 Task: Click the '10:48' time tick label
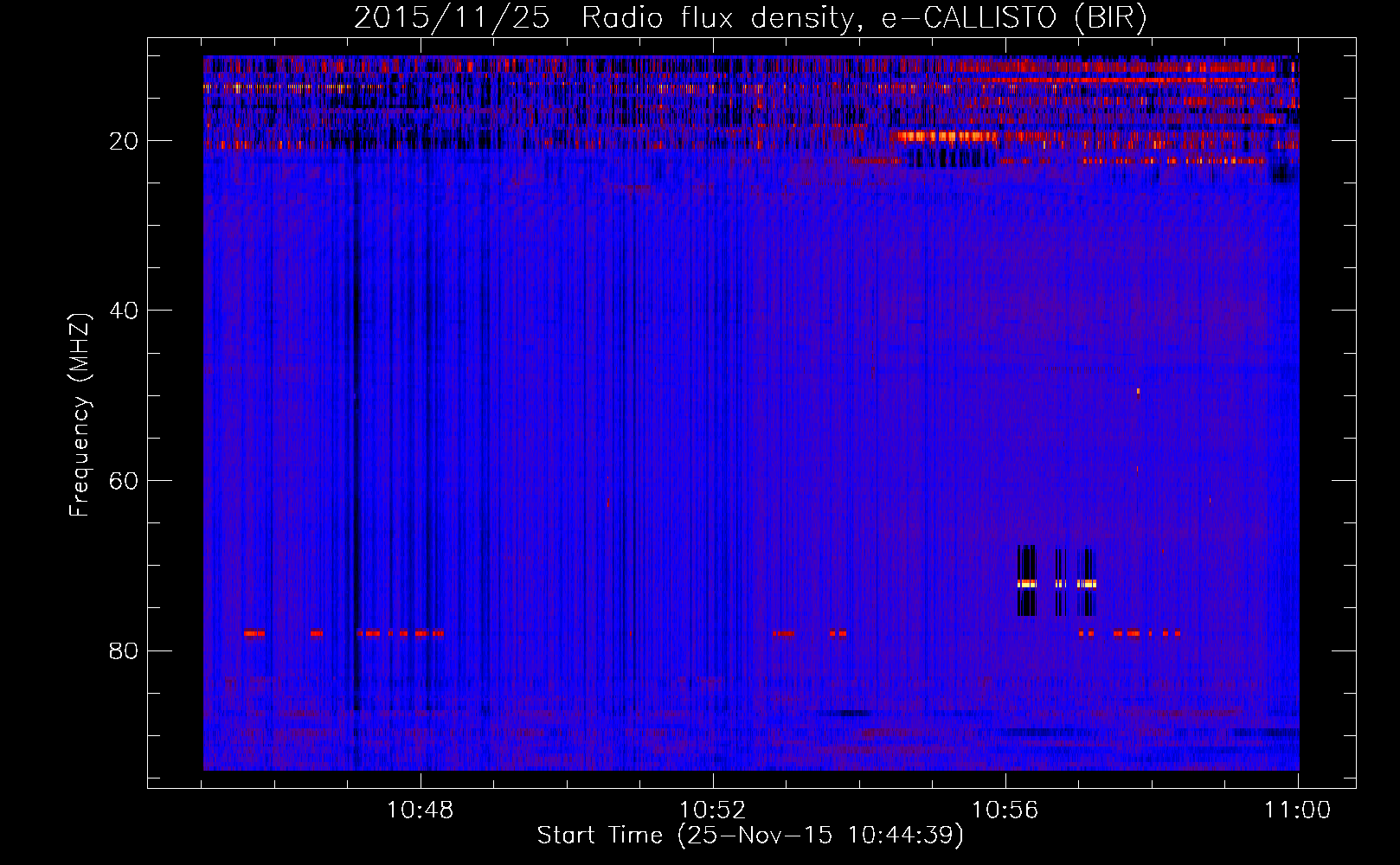[421, 811]
